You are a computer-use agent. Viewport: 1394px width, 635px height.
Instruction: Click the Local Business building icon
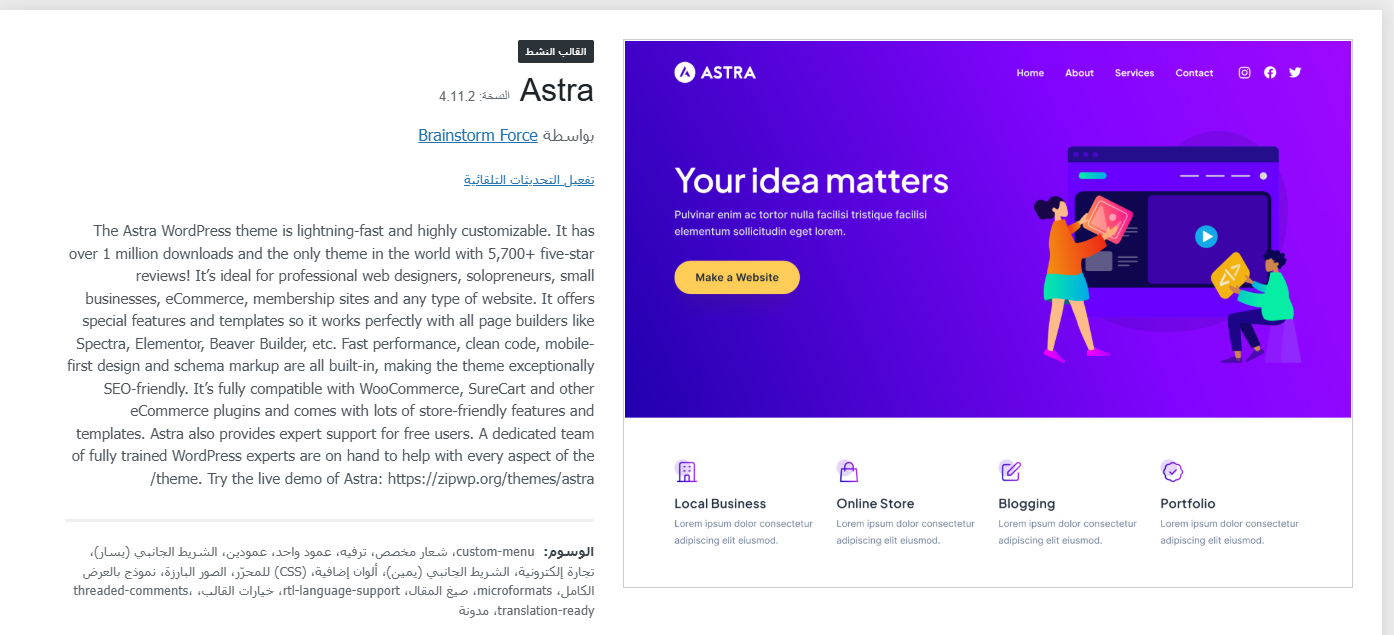point(686,471)
